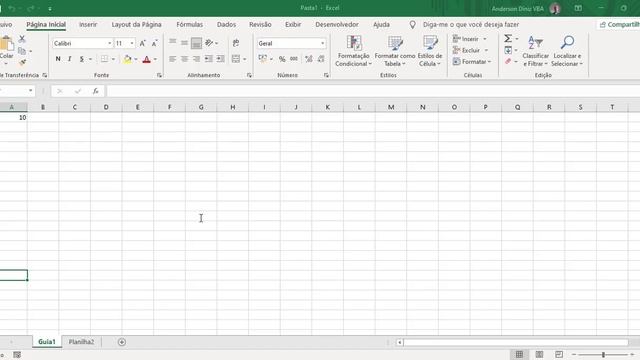
Task: Activate the Format Painter brush
Action: [22, 62]
